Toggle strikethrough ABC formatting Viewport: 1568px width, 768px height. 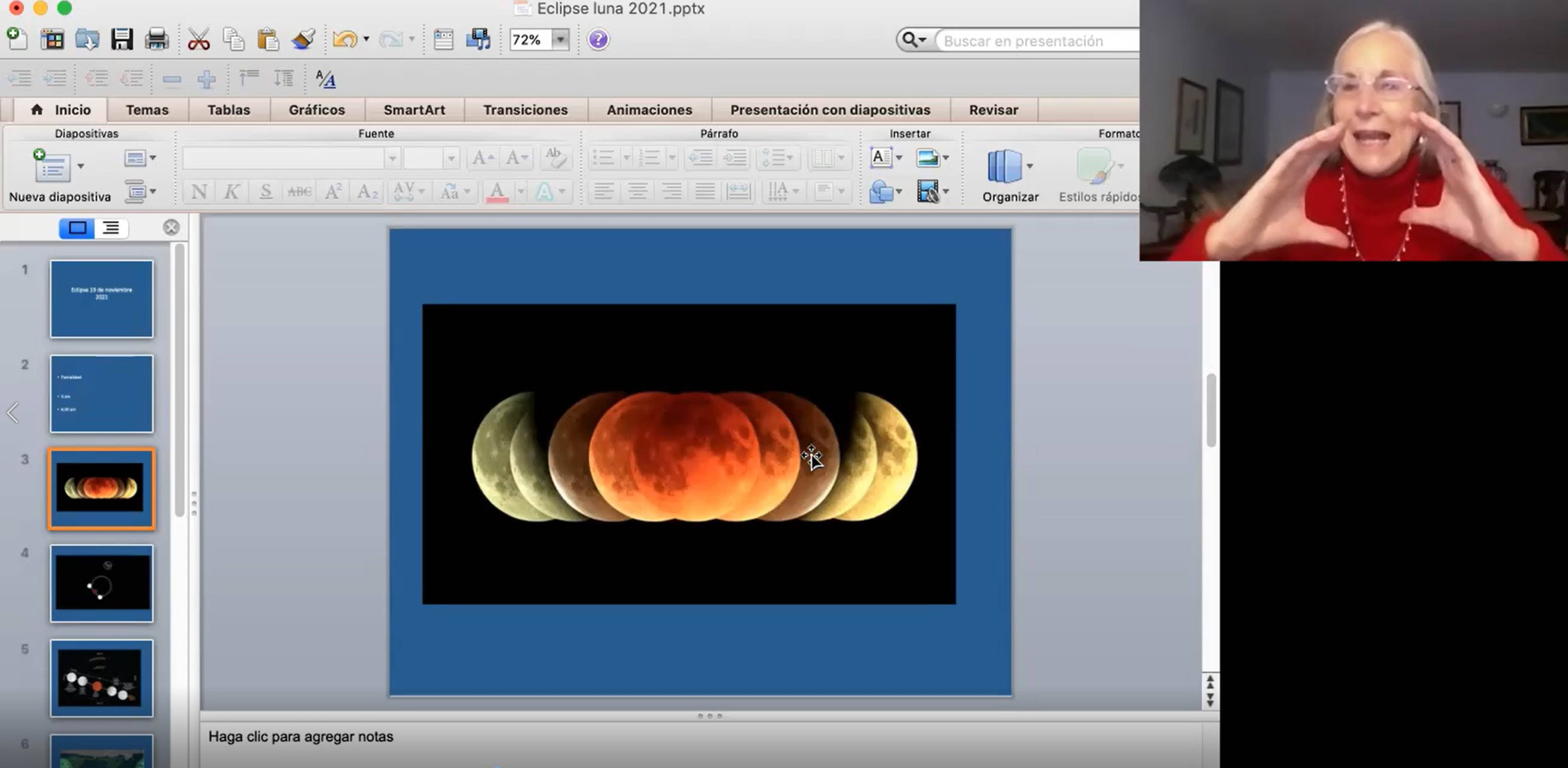pyautogui.click(x=299, y=192)
